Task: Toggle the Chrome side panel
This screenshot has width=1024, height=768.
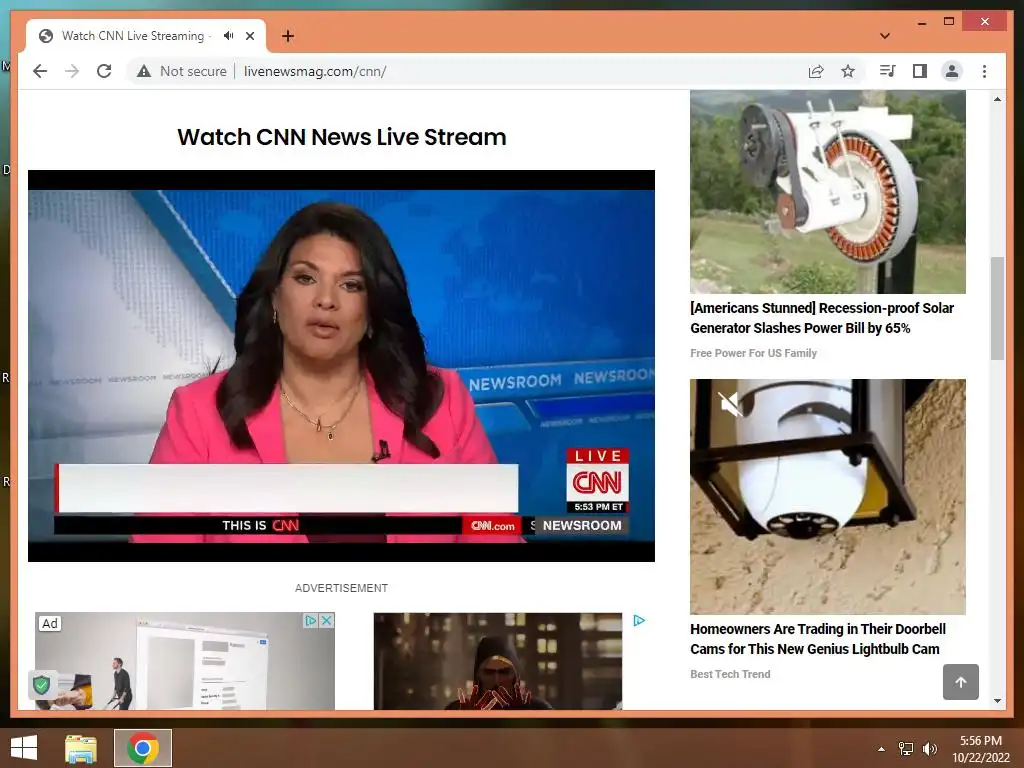Action: point(920,71)
